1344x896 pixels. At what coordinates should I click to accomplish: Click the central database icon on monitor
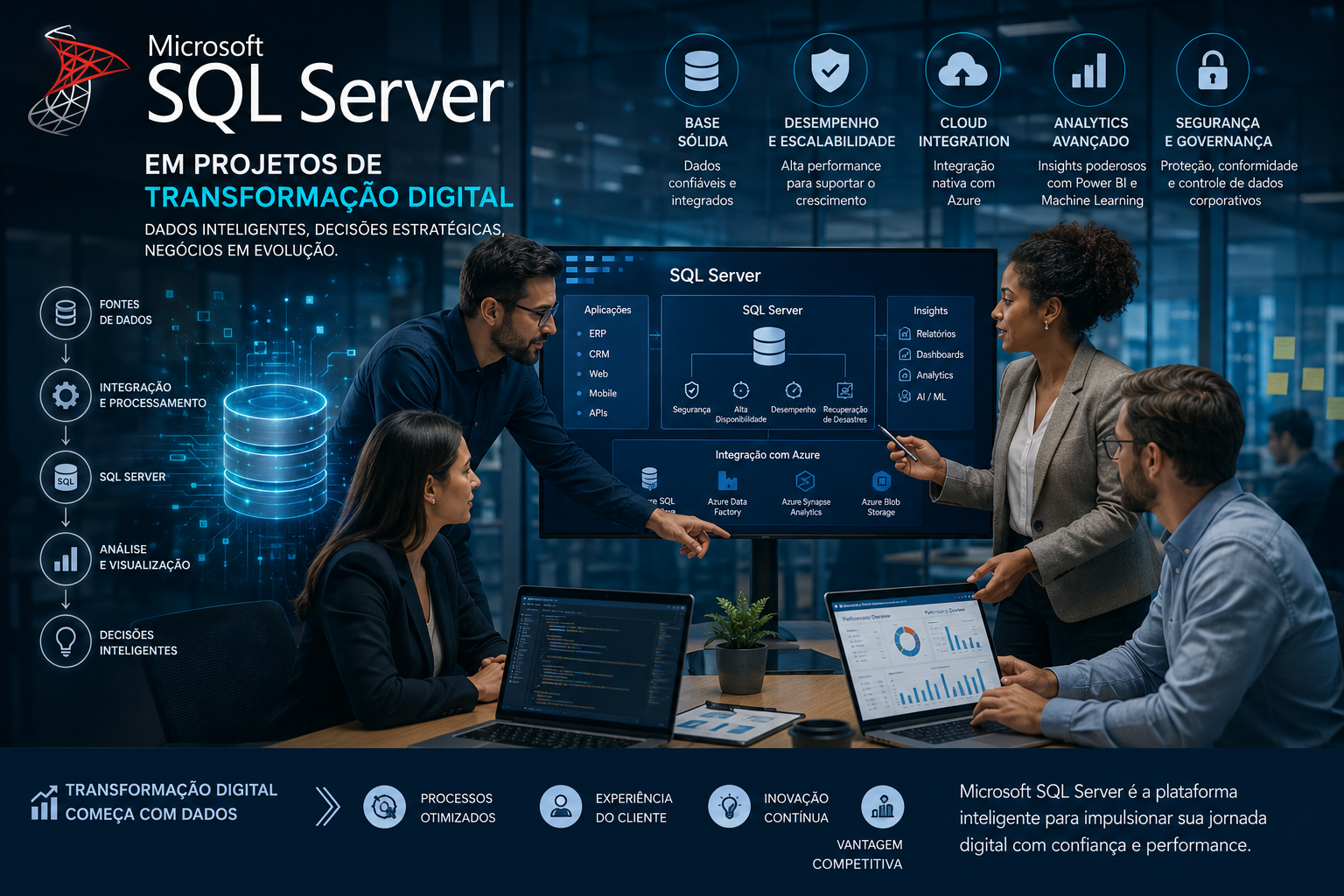[769, 346]
